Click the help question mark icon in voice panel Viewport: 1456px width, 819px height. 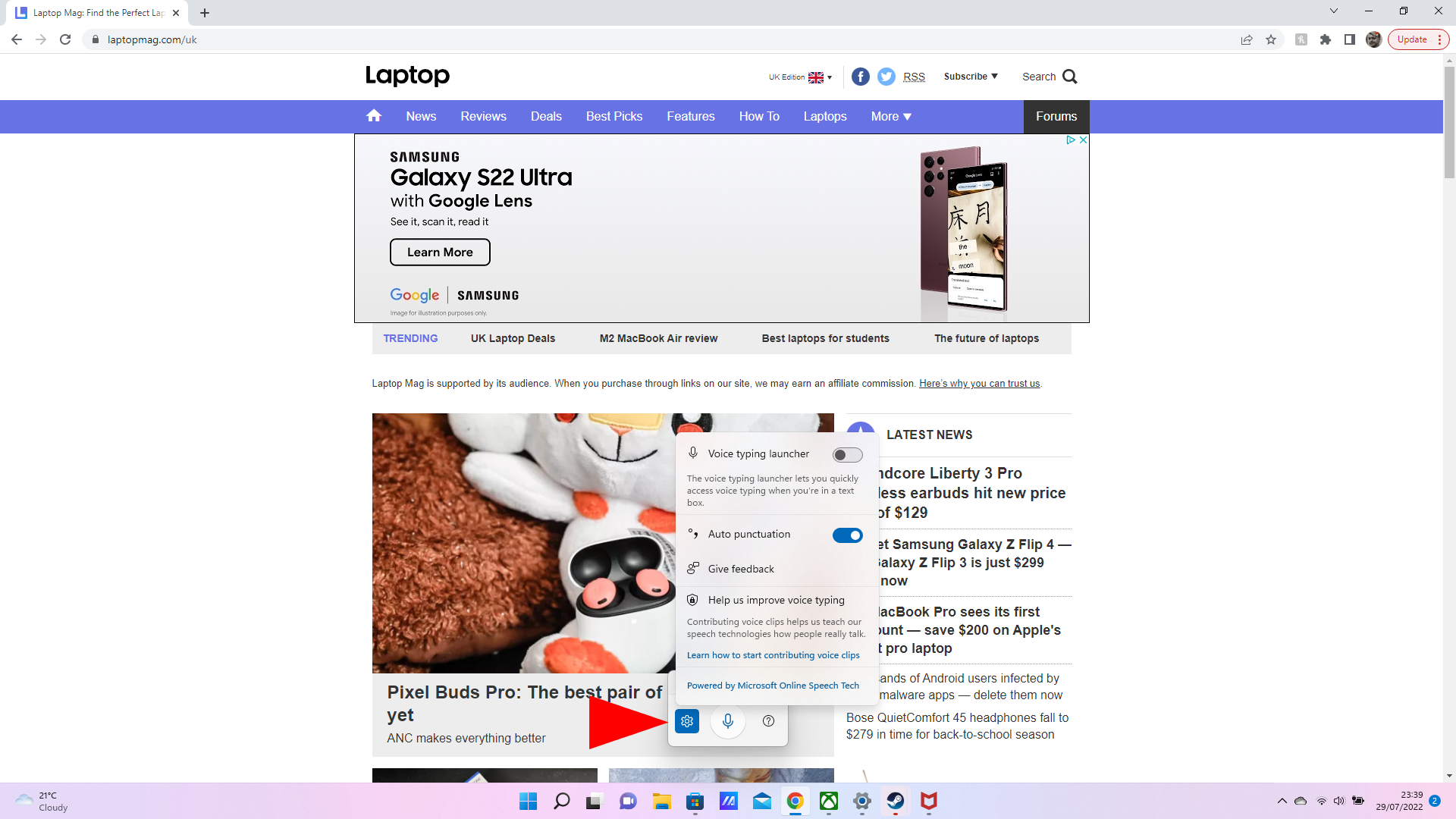(768, 720)
